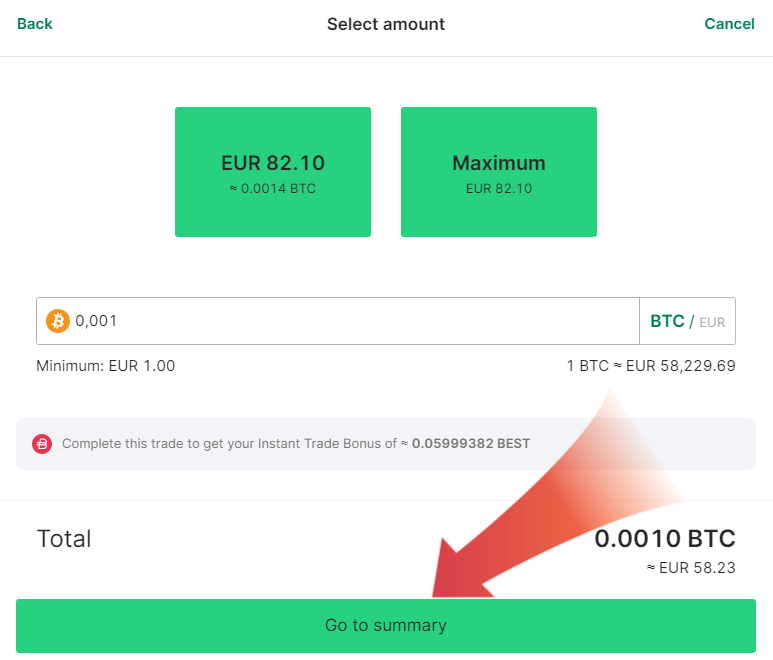Click the 0.0010 BTC total value

point(665,539)
